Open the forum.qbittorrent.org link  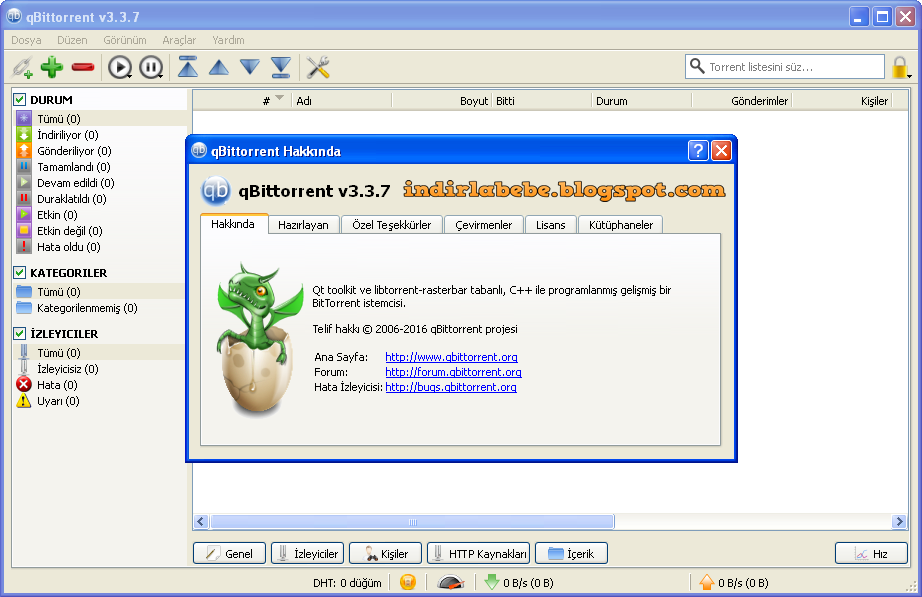coord(453,372)
